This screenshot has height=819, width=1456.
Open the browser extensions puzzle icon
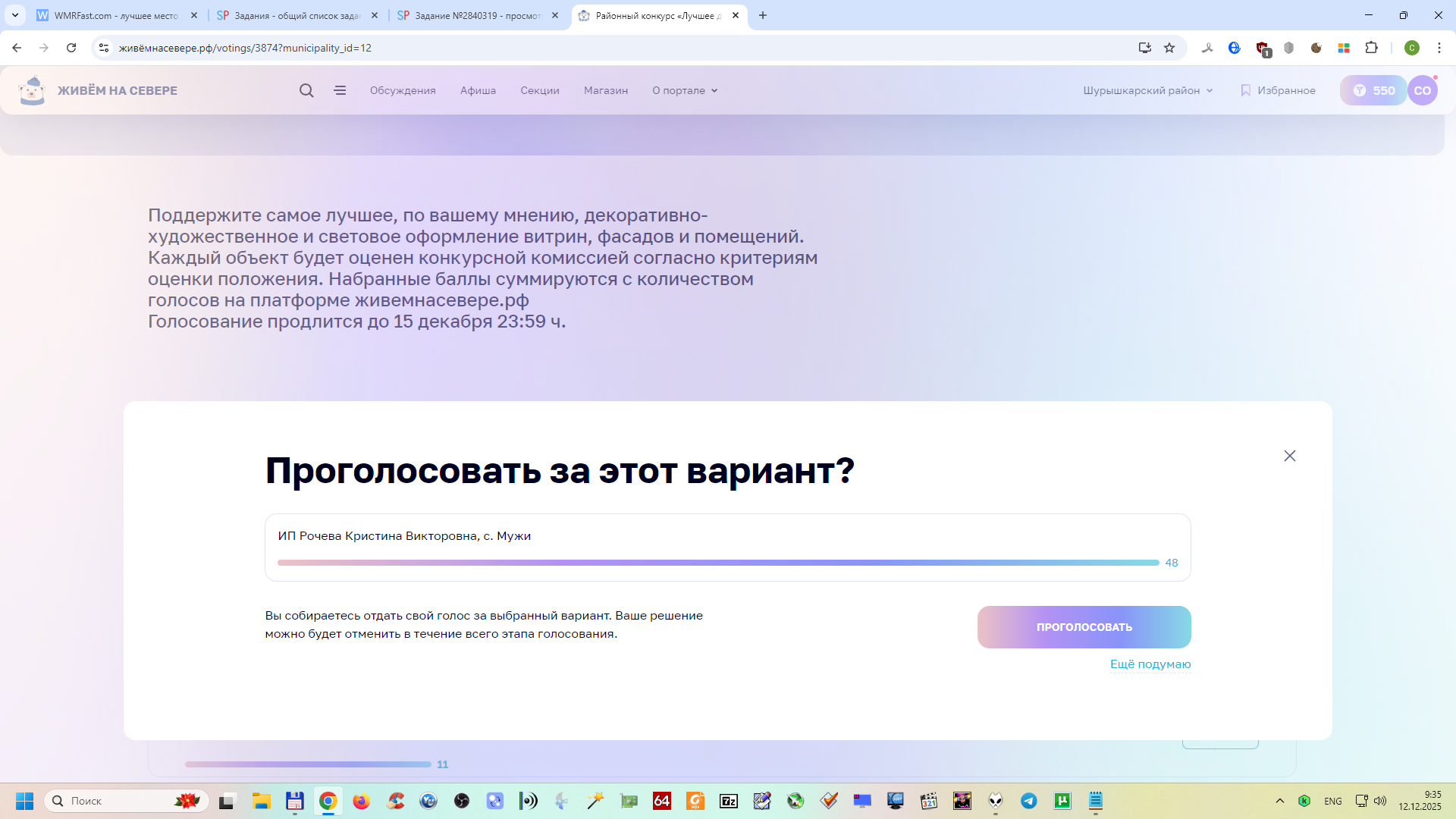[x=1371, y=48]
